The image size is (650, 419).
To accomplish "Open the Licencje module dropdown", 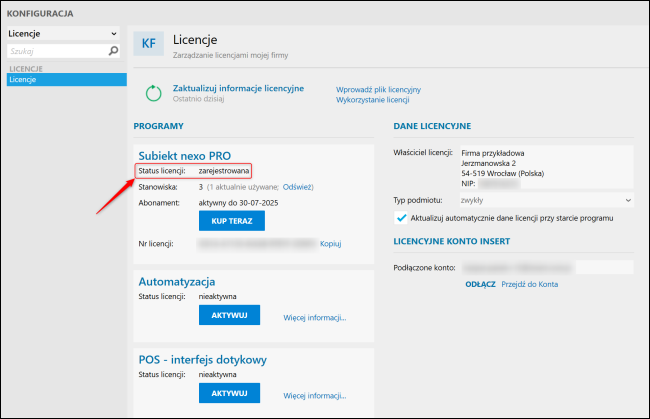I will (63, 34).
